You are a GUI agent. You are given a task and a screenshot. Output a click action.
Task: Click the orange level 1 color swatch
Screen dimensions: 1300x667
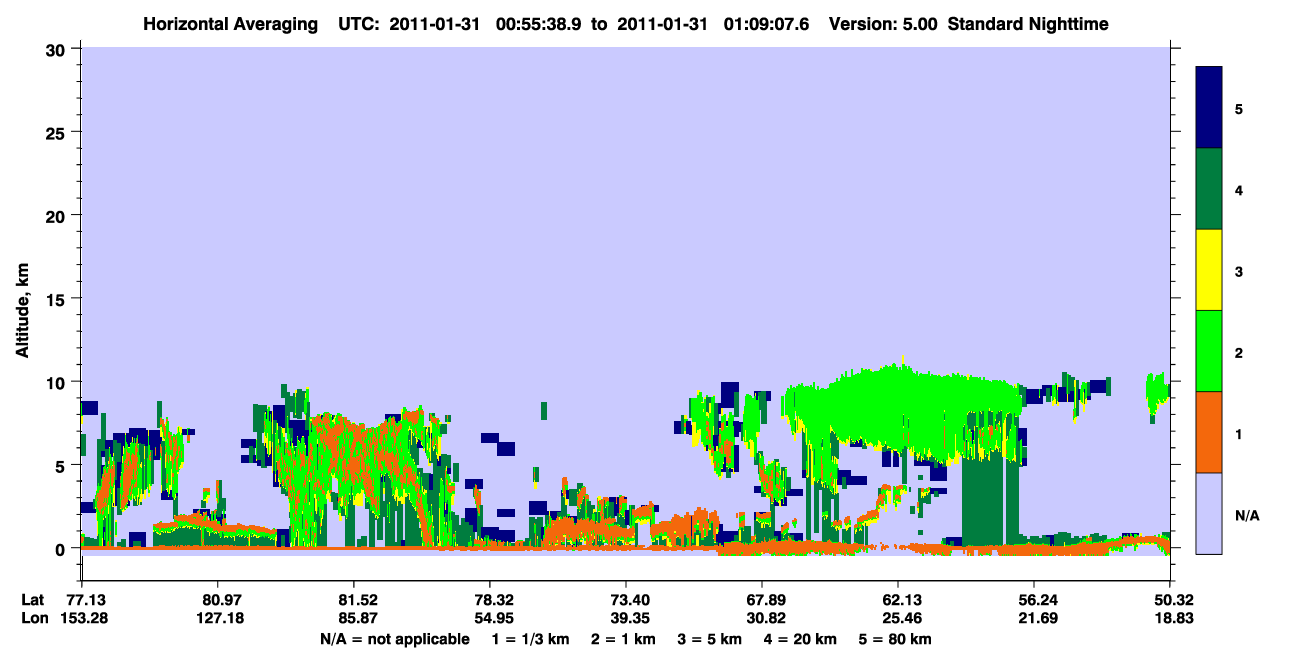(1209, 432)
